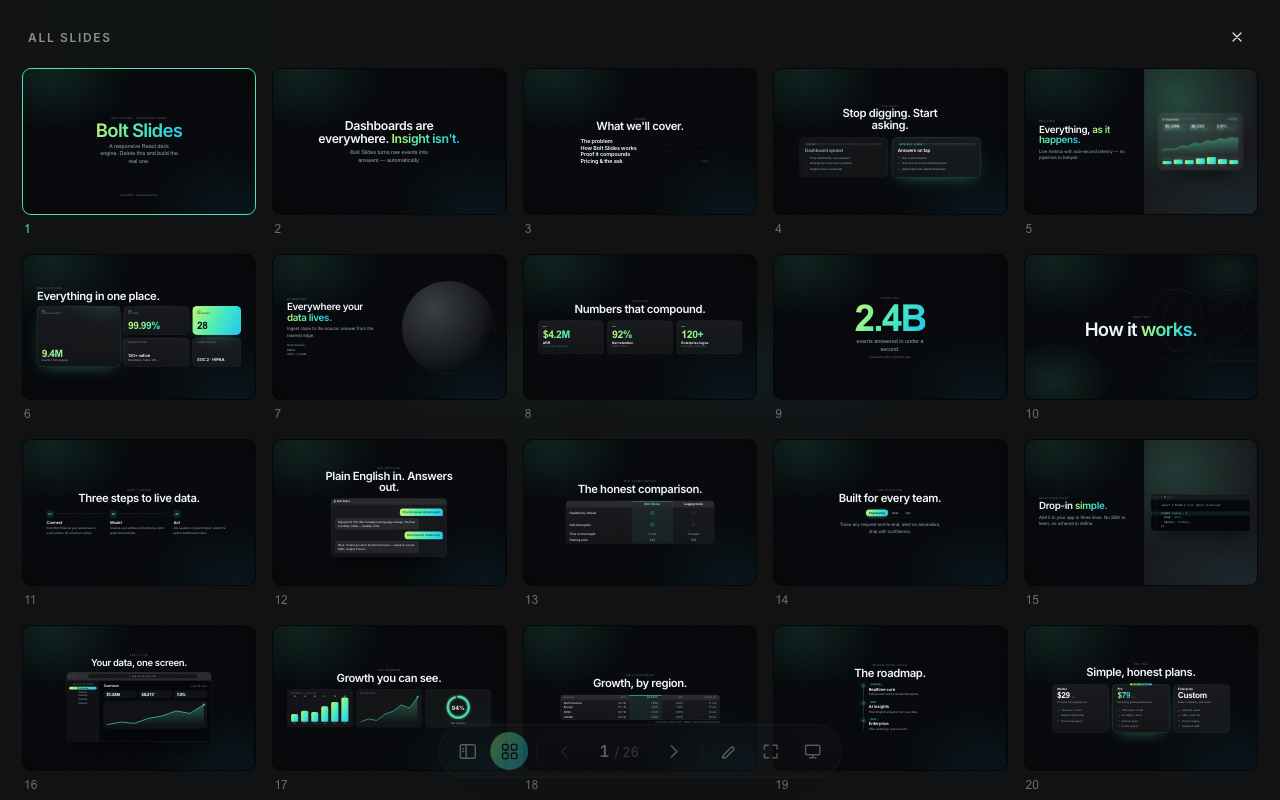Click the grid overview icon
1280x800 pixels.
coord(509,751)
